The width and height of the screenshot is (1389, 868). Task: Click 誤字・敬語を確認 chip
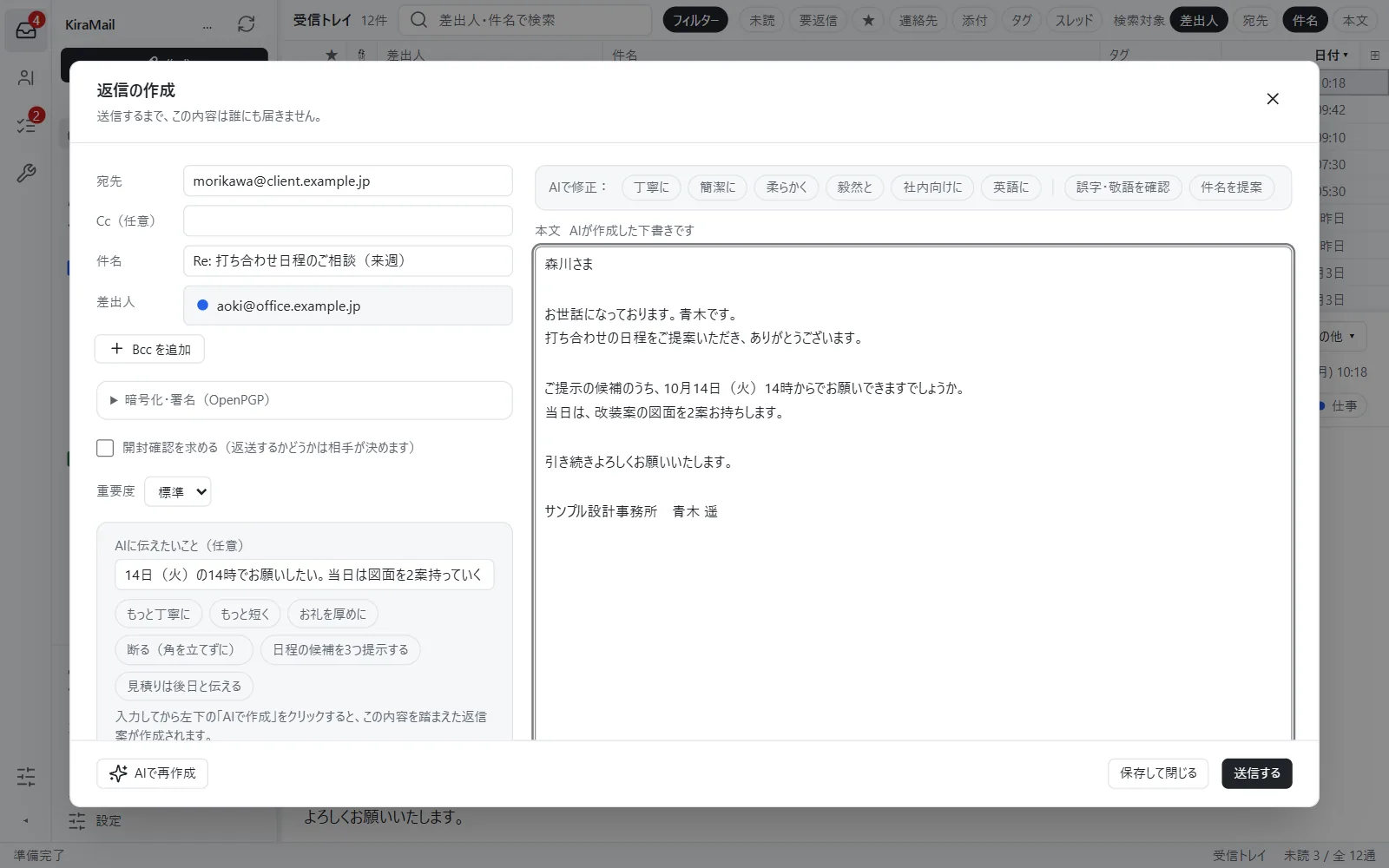tap(1122, 187)
